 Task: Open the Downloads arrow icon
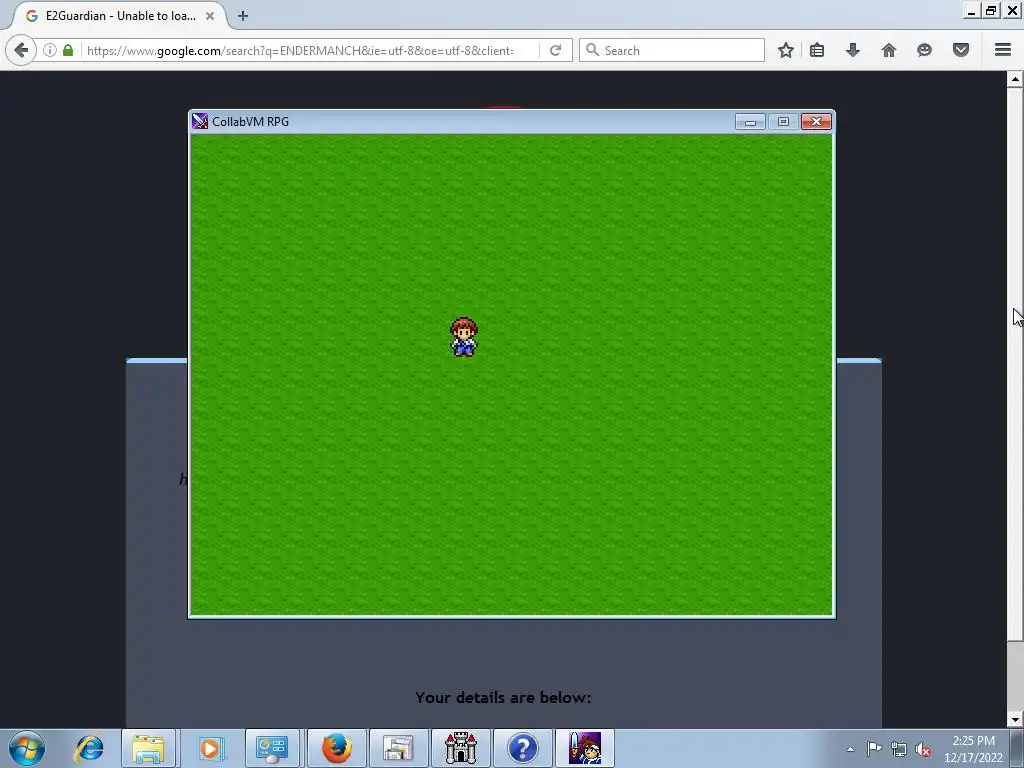point(852,50)
